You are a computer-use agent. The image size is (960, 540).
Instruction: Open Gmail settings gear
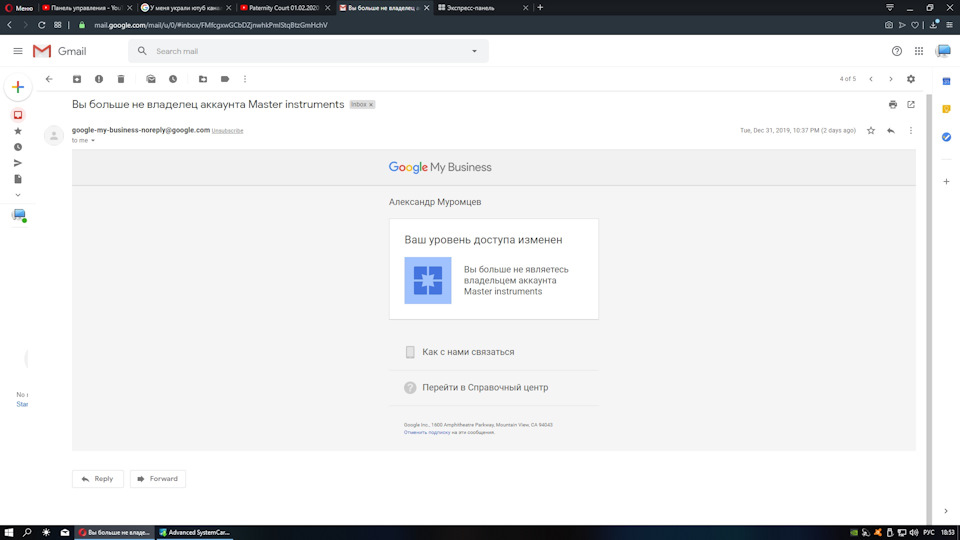[x=911, y=79]
